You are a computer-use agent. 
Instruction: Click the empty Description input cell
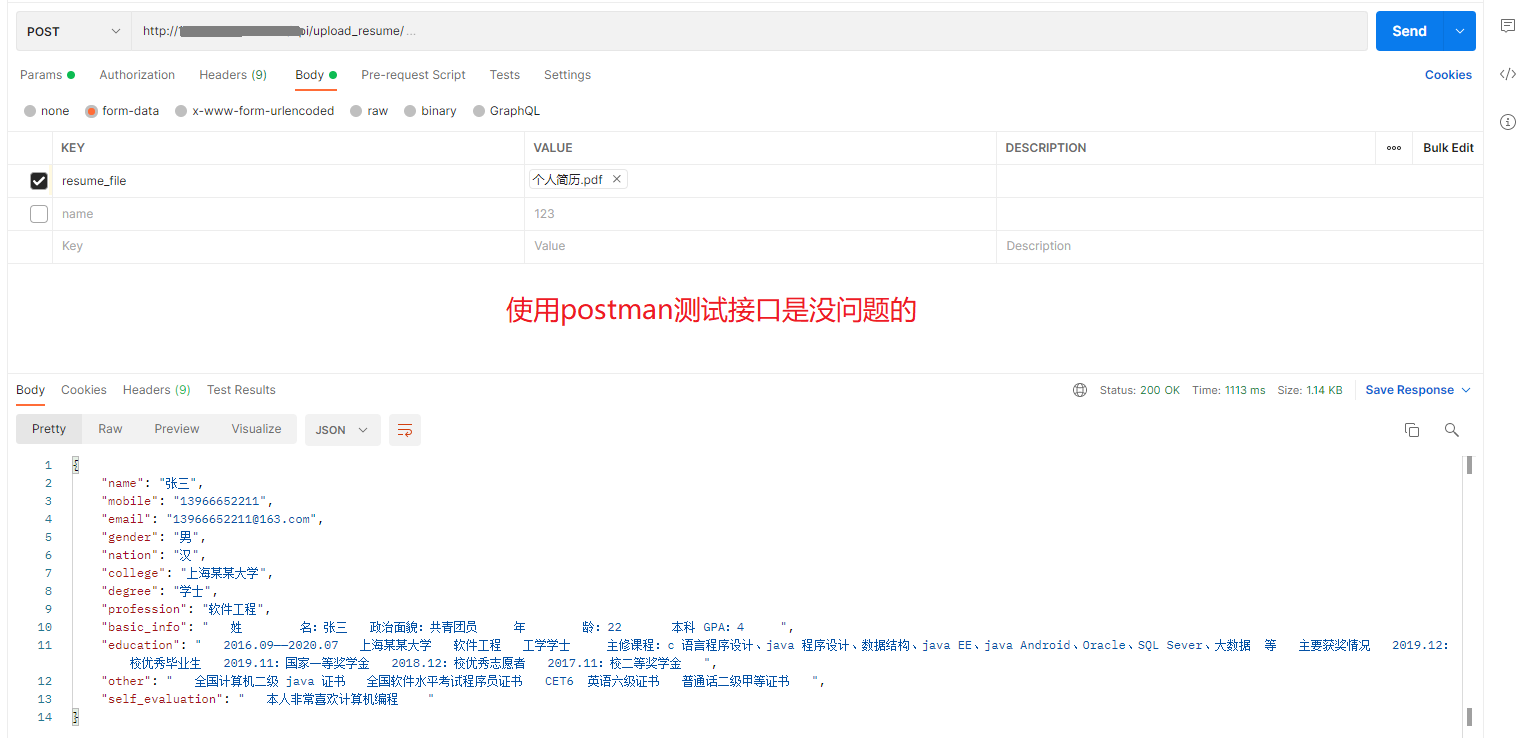pos(1240,246)
